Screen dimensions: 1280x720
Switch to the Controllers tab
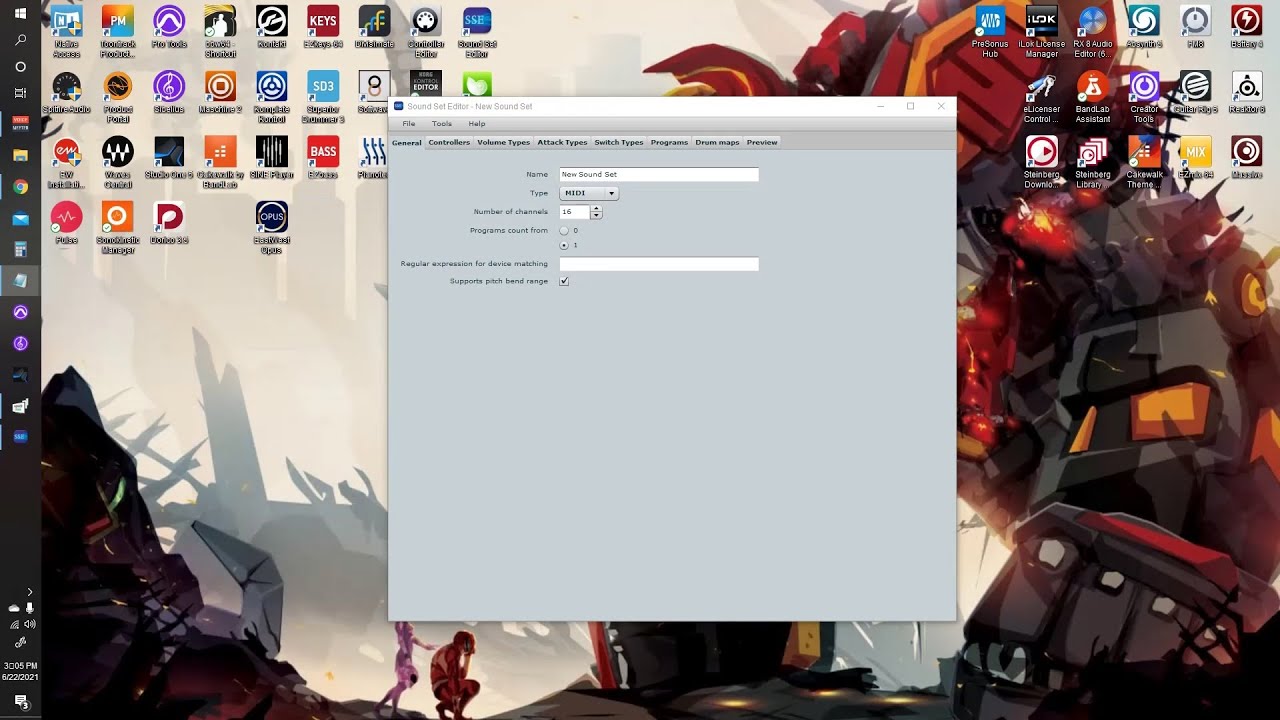(449, 142)
